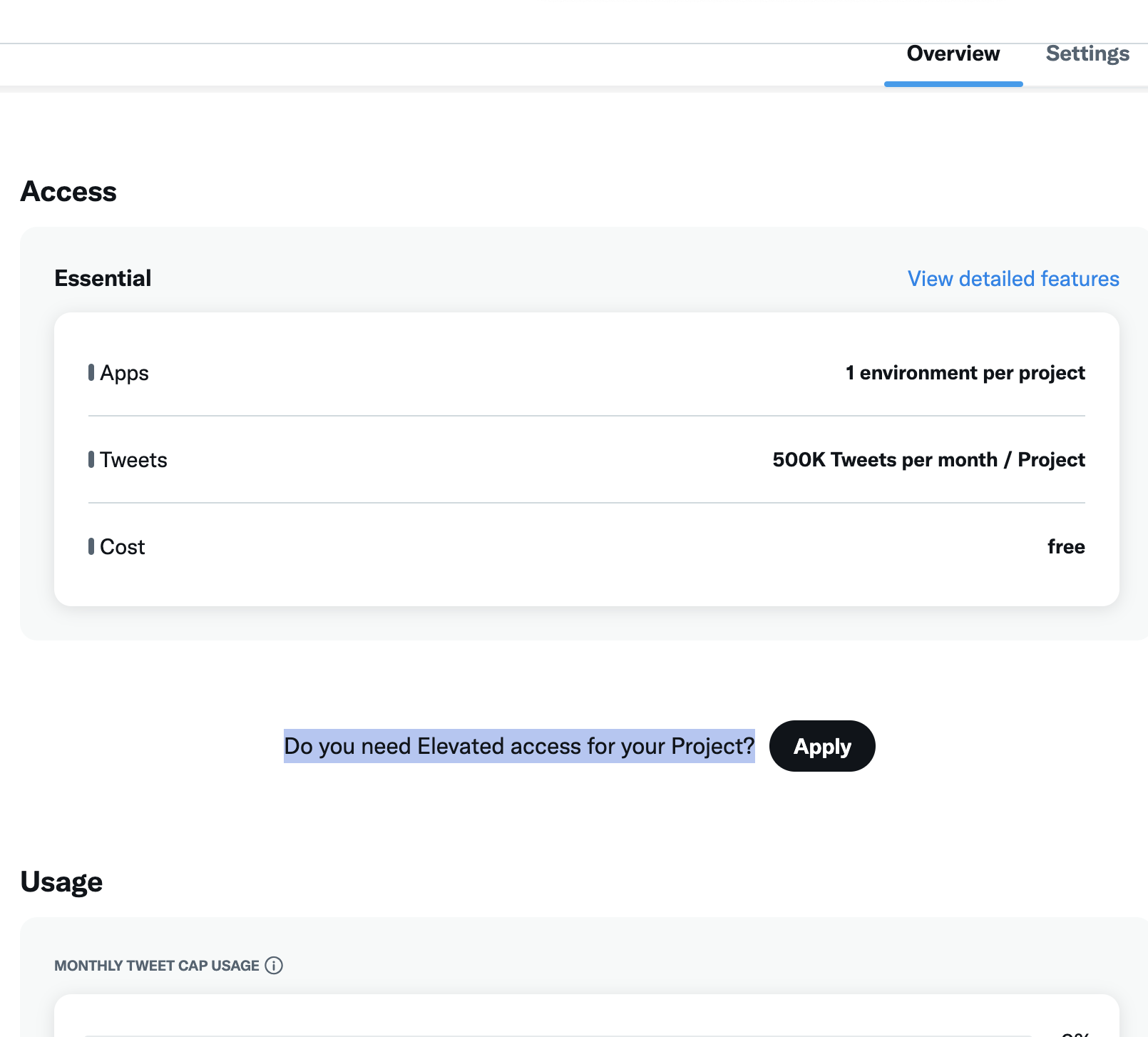Open the Settings tab
This screenshot has width=1148, height=1037.
tap(1087, 54)
